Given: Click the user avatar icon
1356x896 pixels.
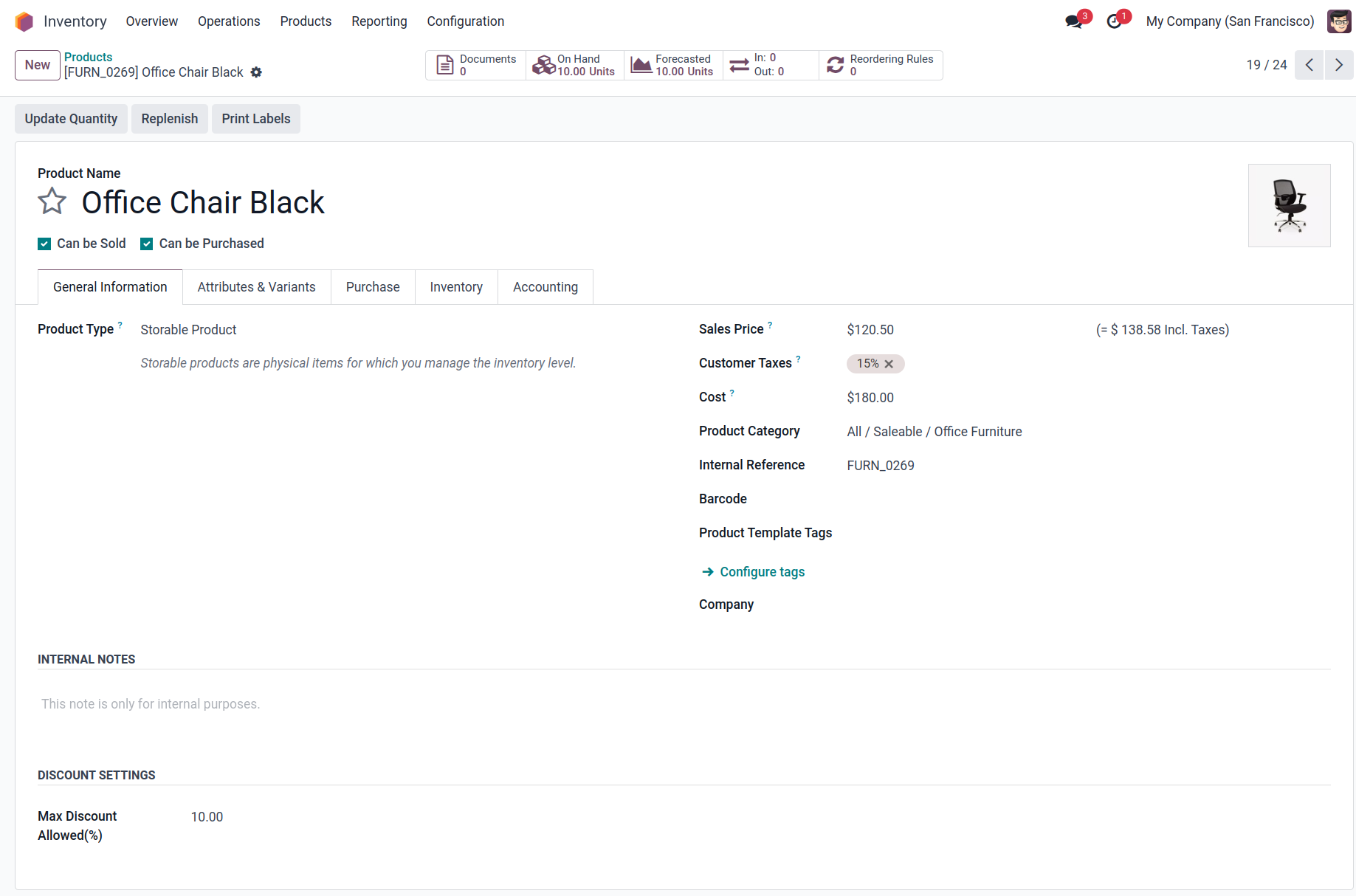Looking at the screenshot, I should pos(1338,21).
